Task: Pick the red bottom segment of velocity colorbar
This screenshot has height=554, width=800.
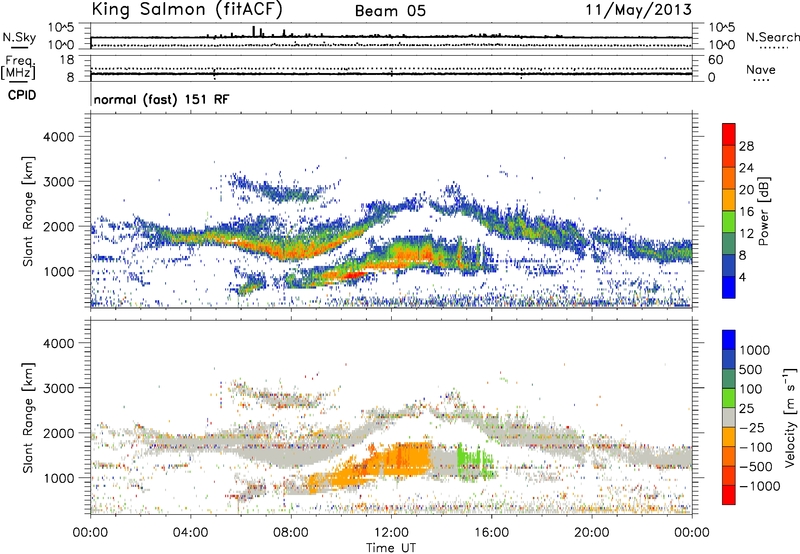Action: (x=729, y=495)
